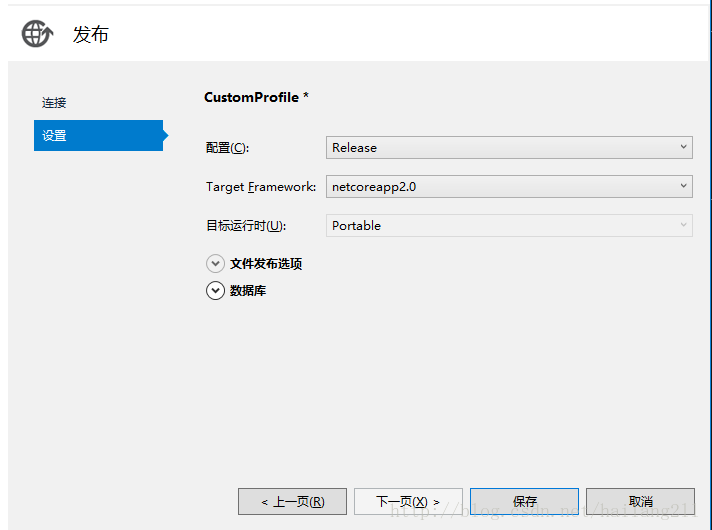Click the netcoreapp2.0 value text
This screenshot has width=712, height=530.
pyautogui.click(x=374, y=186)
